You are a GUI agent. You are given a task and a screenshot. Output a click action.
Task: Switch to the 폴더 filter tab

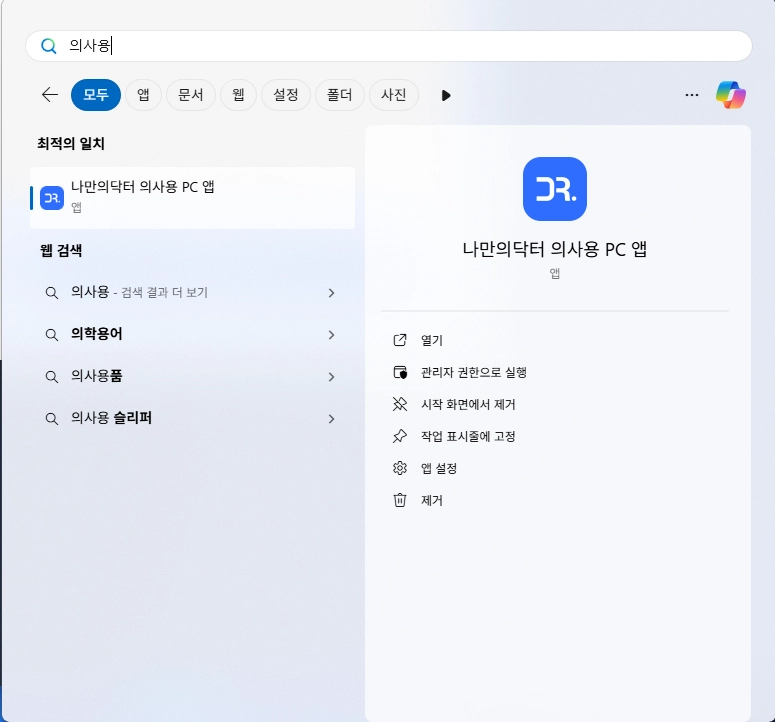pos(340,94)
